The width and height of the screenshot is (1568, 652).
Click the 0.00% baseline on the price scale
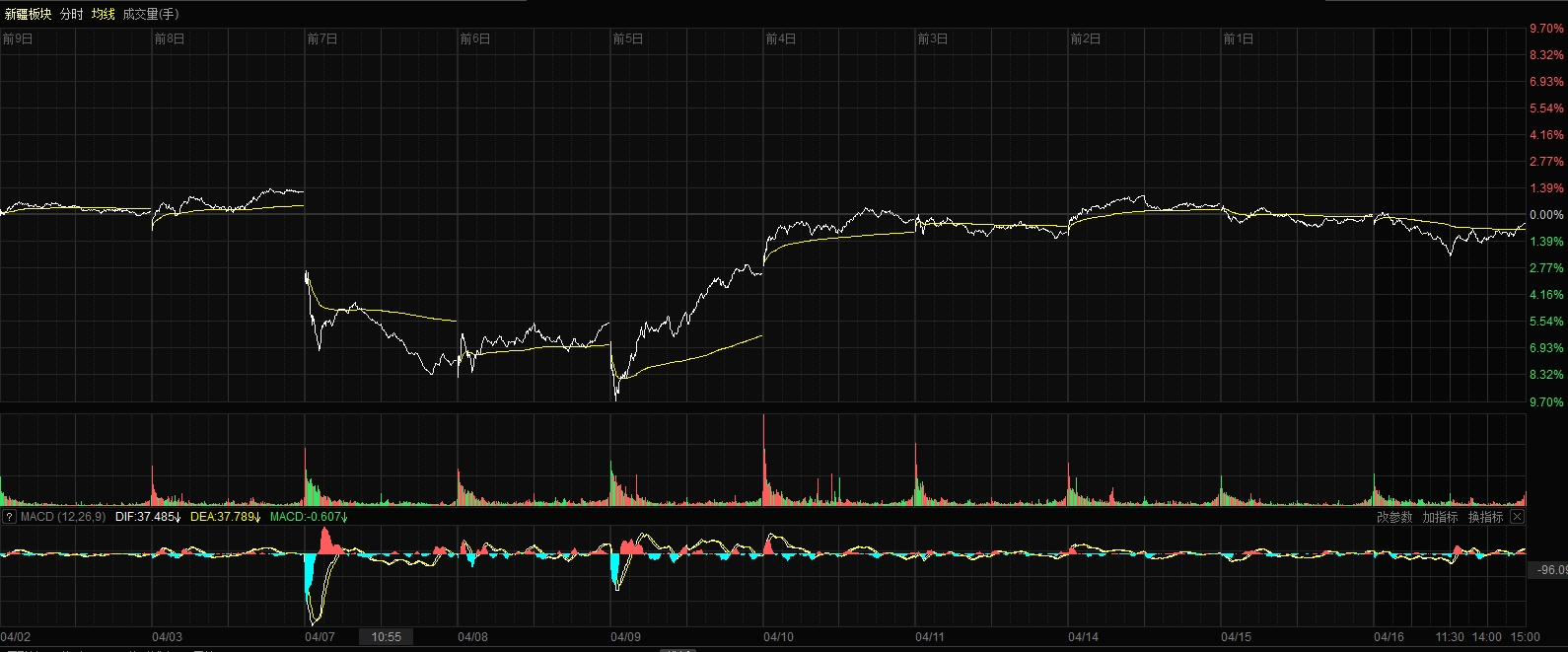tap(1545, 215)
